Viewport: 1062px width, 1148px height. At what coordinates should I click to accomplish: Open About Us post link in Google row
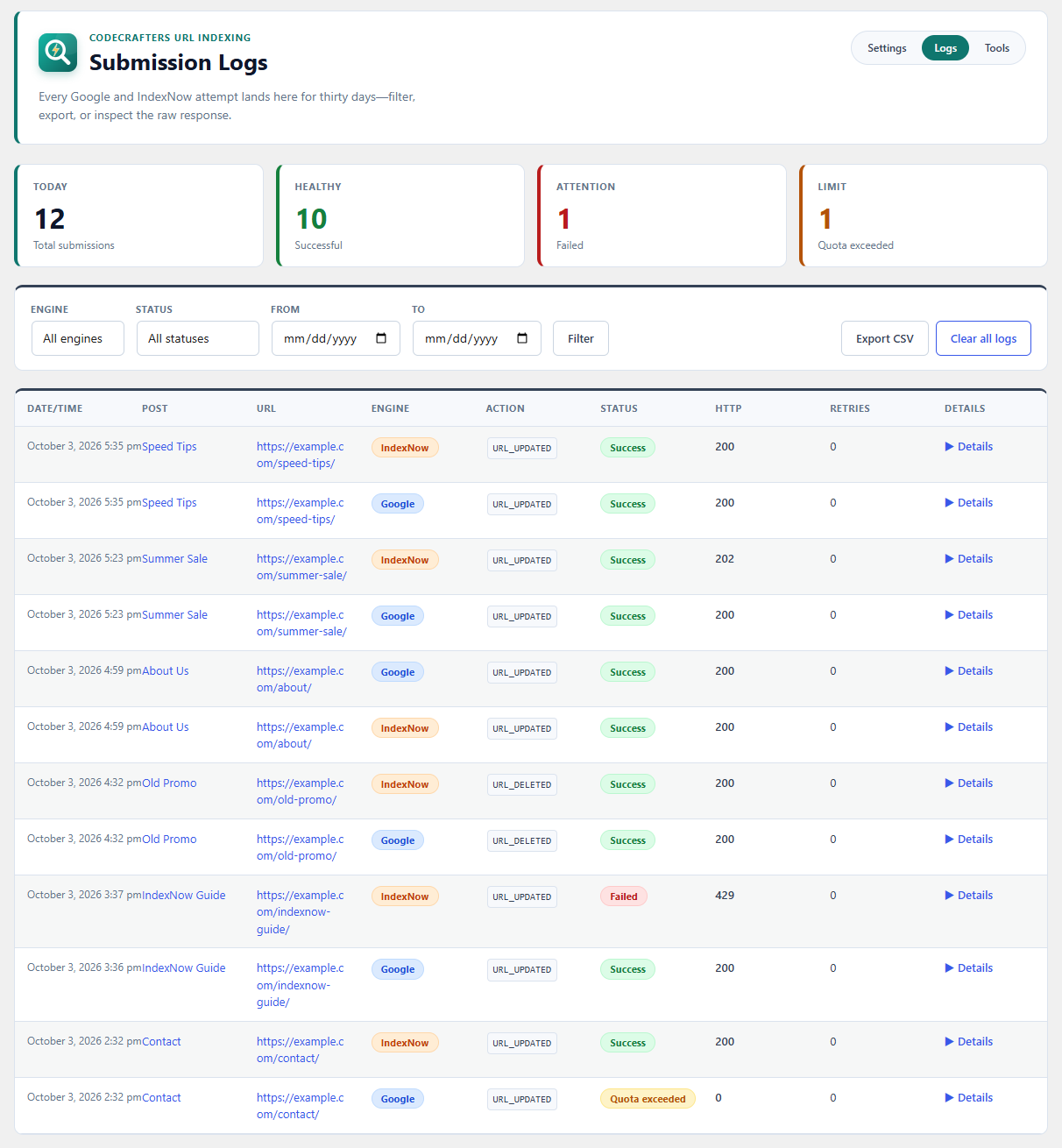click(166, 670)
